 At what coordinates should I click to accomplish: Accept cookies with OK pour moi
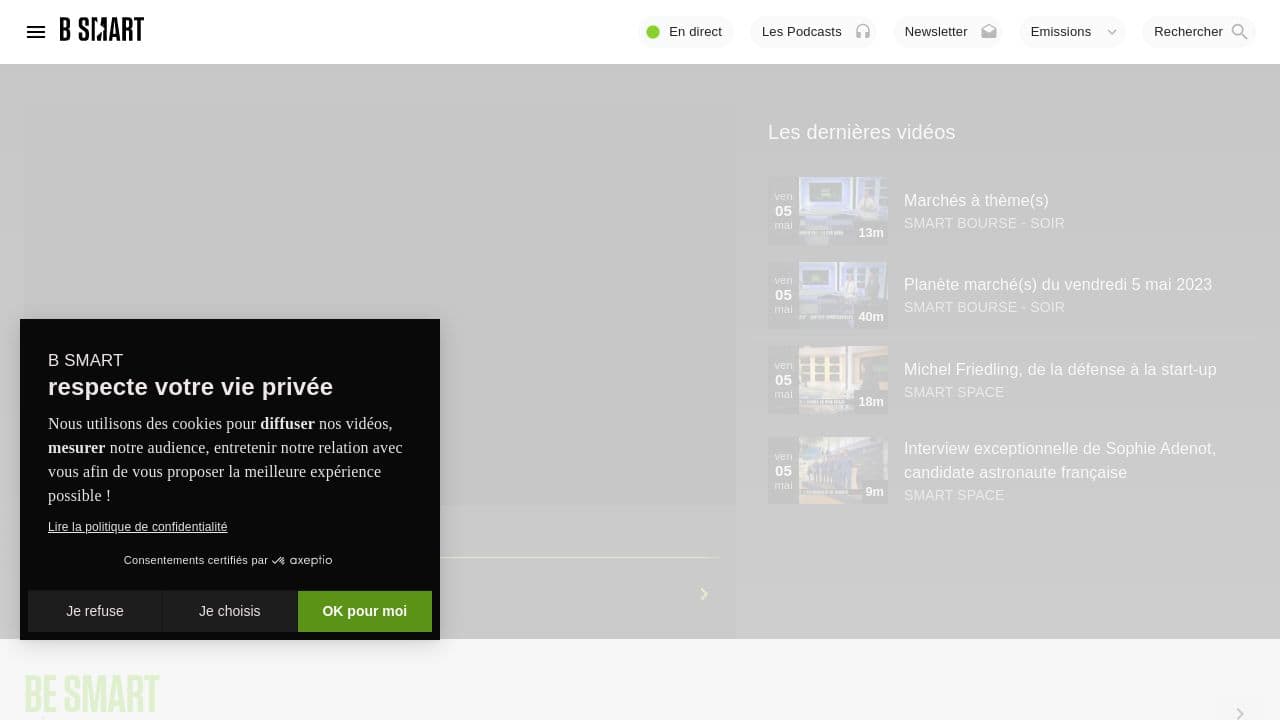(364, 611)
